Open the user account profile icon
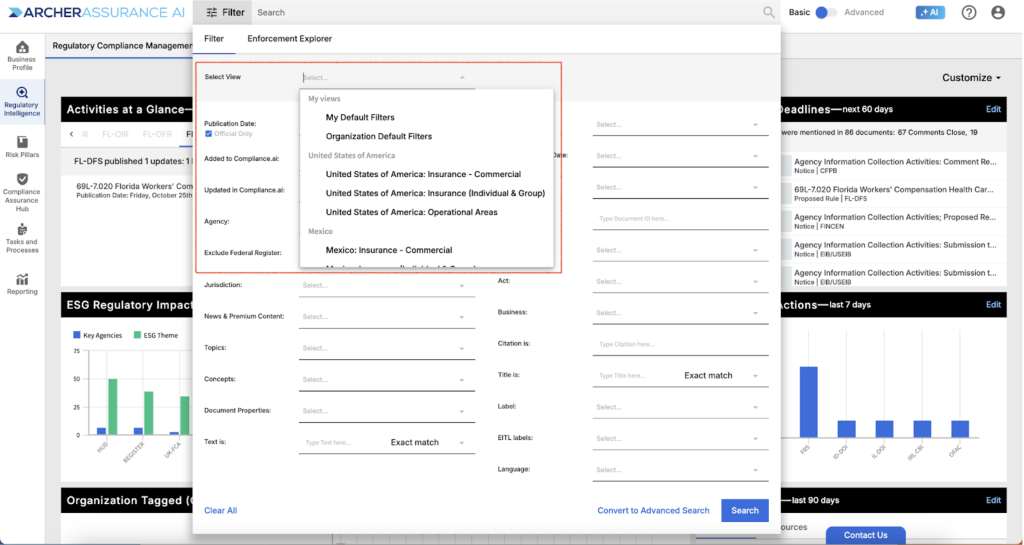 [x=998, y=12]
